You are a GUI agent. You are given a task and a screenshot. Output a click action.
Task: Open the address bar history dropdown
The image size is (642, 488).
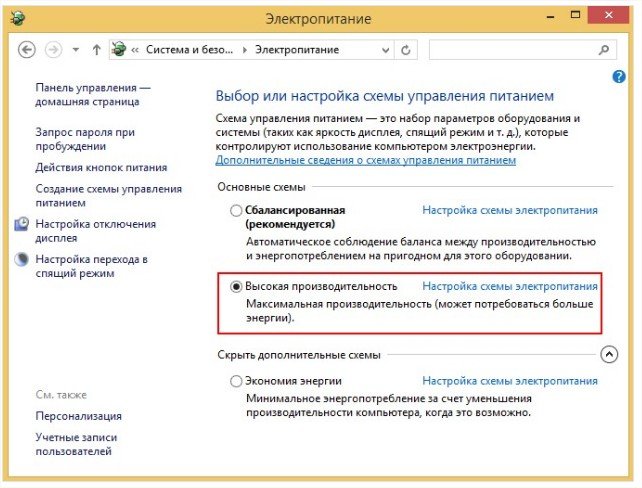pyautogui.click(x=383, y=49)
